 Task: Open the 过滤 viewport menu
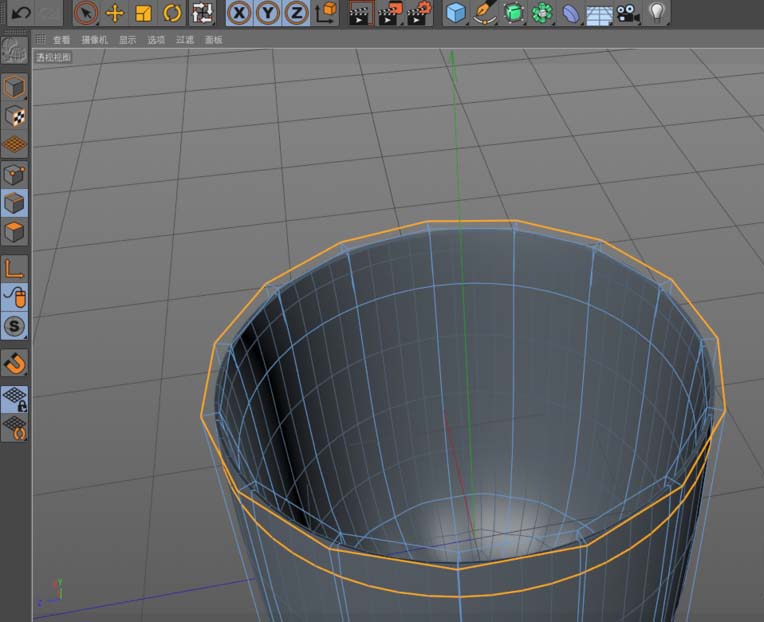coord(185,40)
